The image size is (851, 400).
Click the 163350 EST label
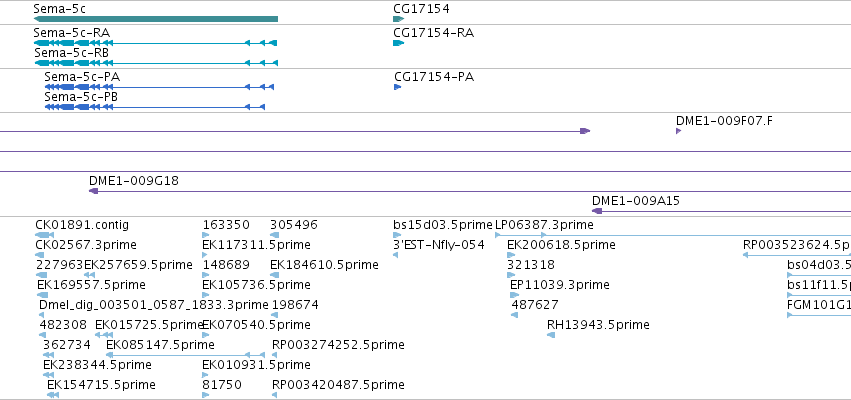point(226,225)
